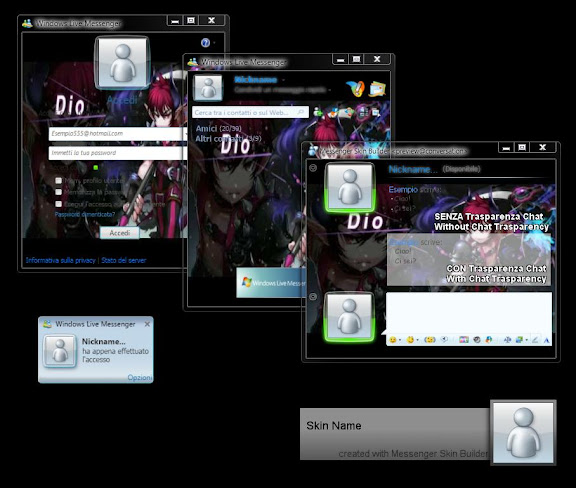The image size is (576, 488).
Task: Expand the Nickname status dropdown arrow
Action: click(283, 80)
